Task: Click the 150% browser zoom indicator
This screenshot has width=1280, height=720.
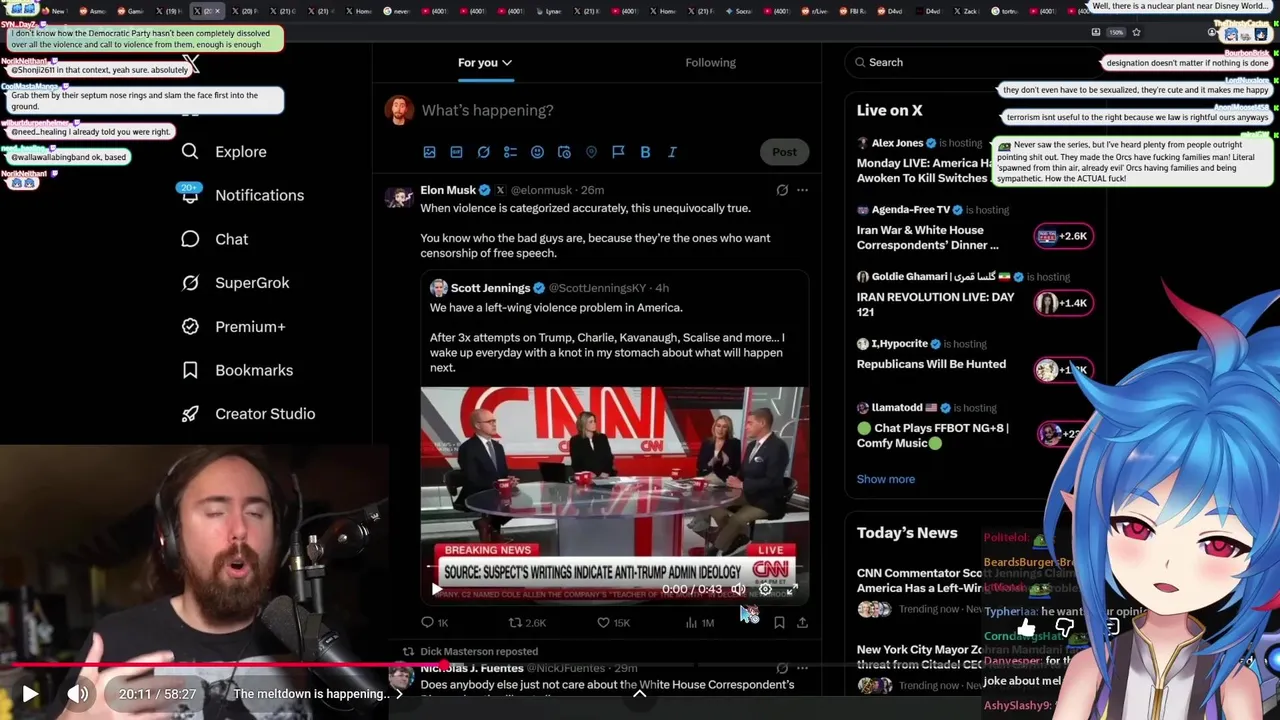Action: point(1116,32)
